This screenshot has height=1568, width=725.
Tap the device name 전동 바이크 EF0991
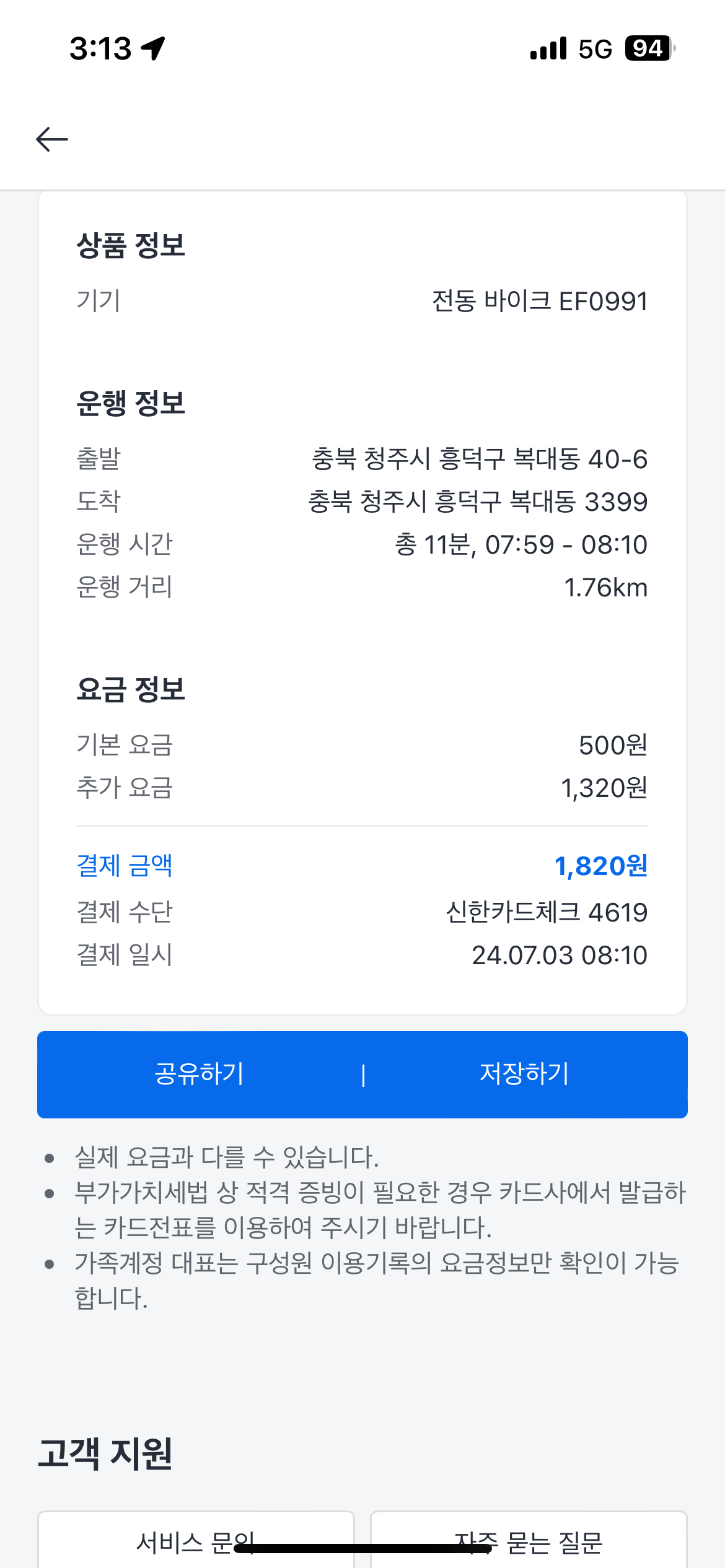coord(540,302)
